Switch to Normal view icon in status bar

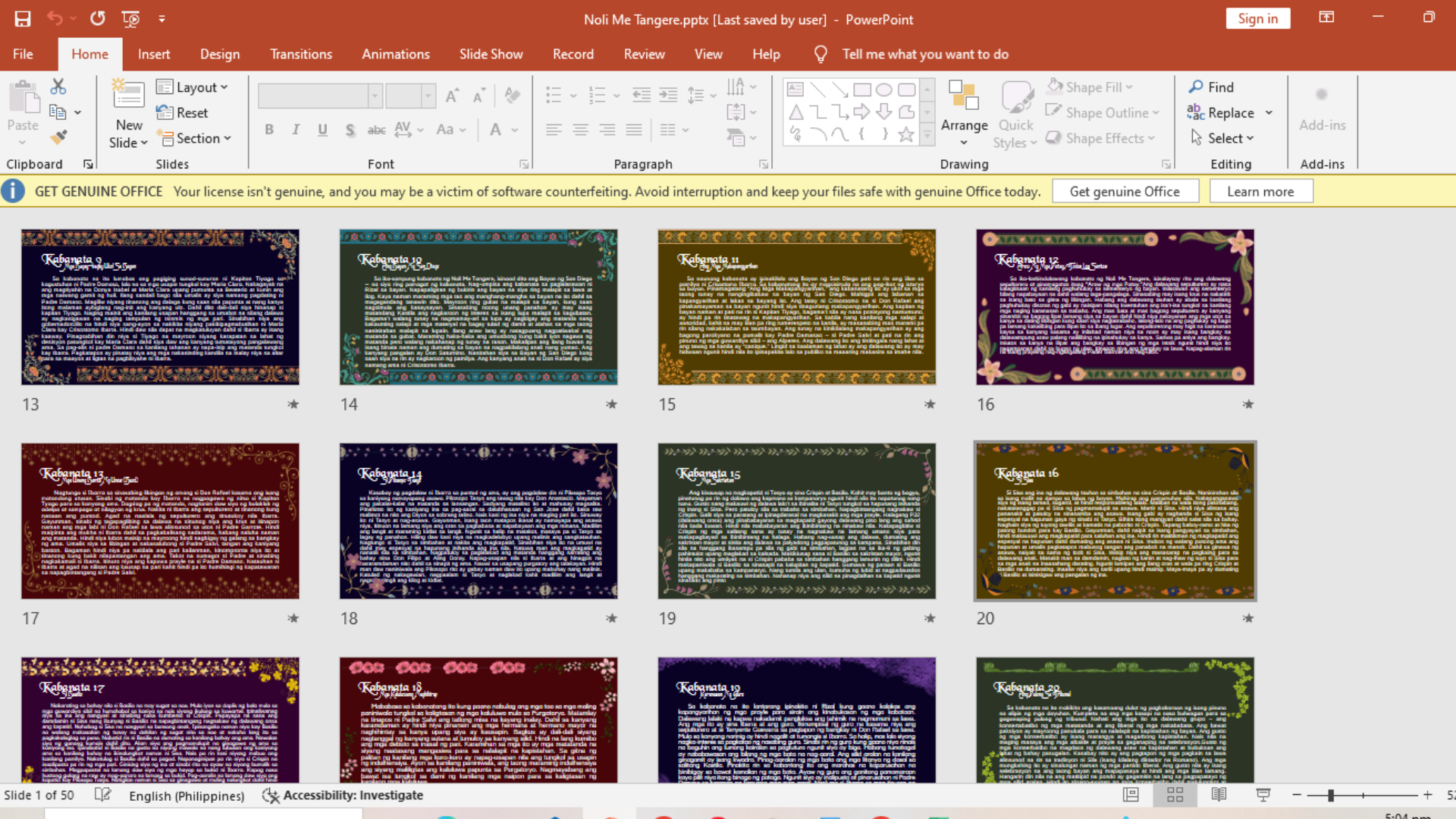click(x=1131, y=795)
